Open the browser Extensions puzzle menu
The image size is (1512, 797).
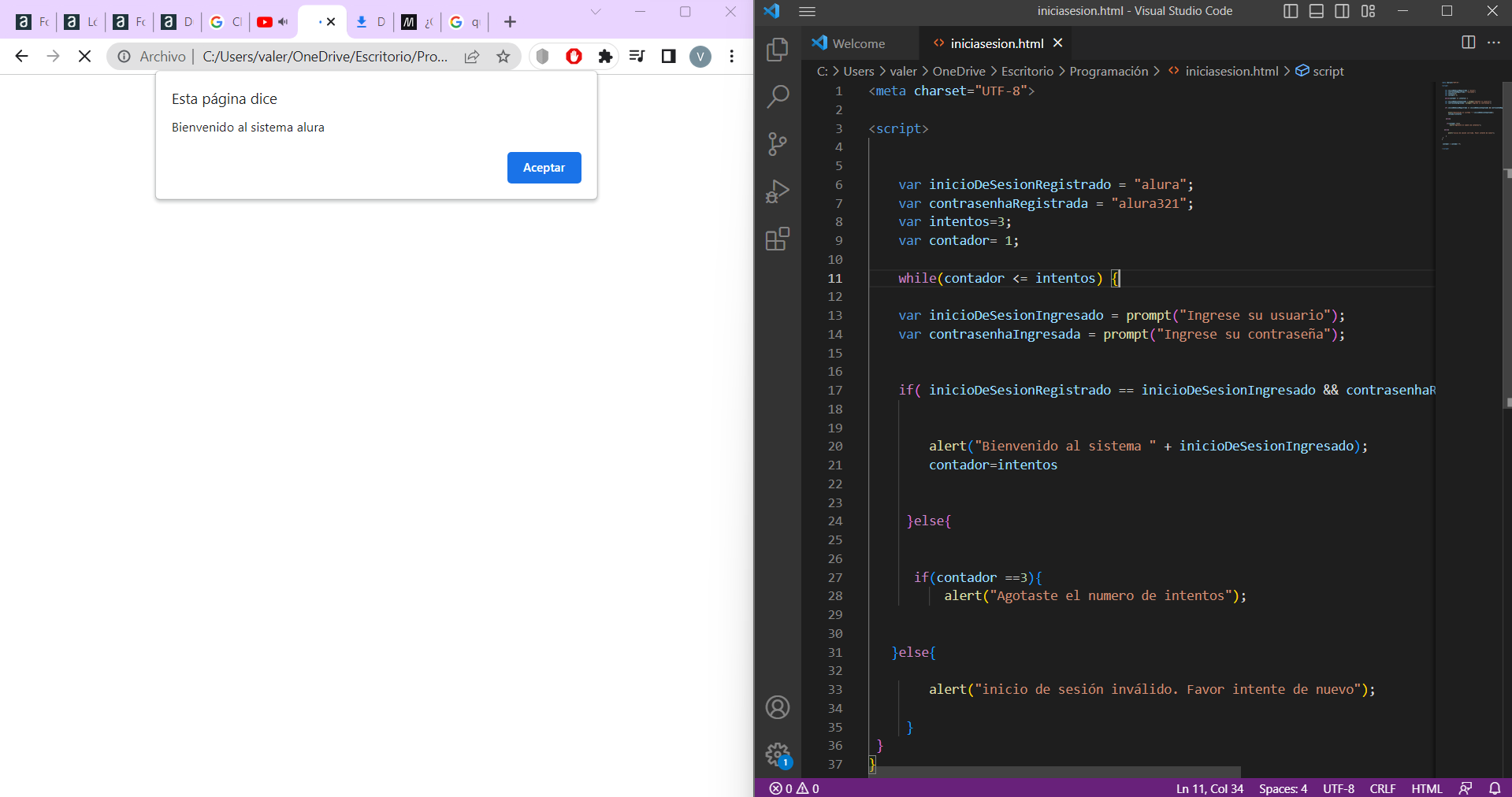(x=605, y=56)
